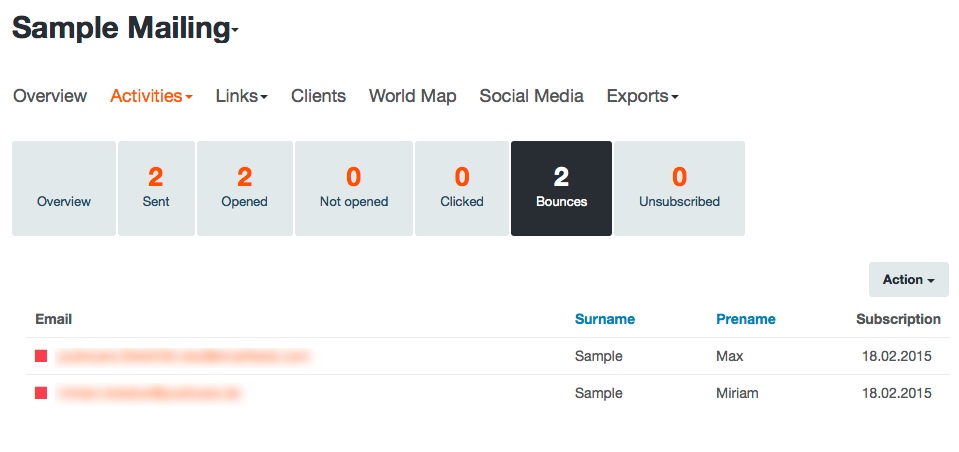This screenshot has width=959, height=452.
Task: Select the Sent stats tile
Action: (x=156, y=188)
